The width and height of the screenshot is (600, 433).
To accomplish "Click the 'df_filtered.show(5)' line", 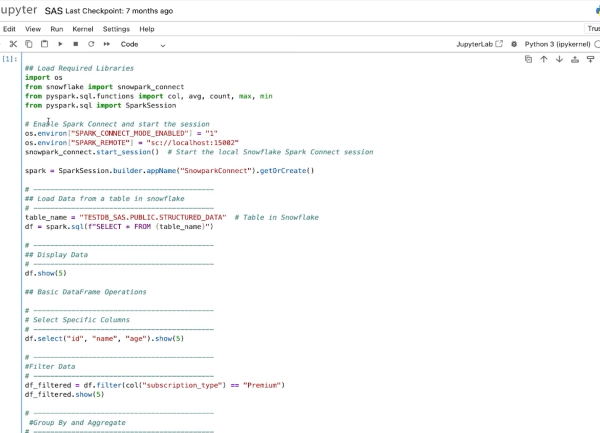I will 64,395.
